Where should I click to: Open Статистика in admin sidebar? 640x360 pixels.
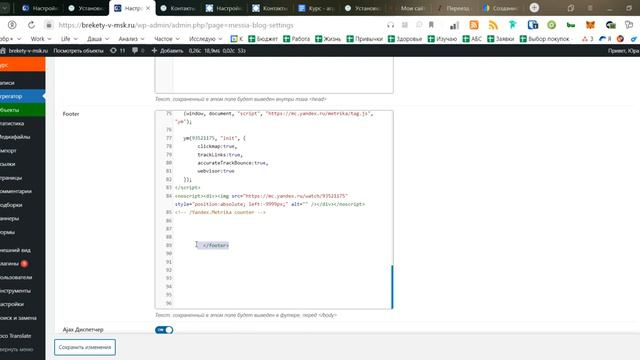pyautogui.click(x=12, y=123)
